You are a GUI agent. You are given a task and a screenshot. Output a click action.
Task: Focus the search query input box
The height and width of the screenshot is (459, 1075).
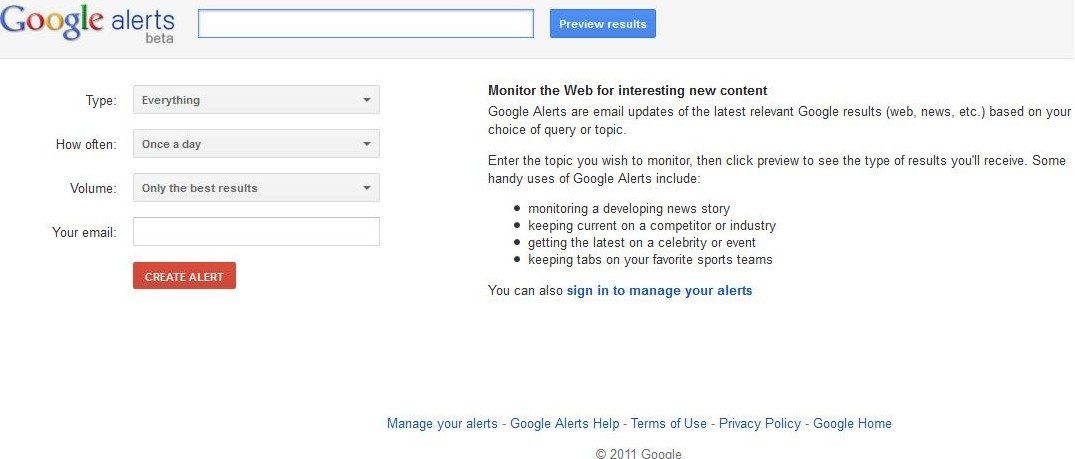tap(365, 24)
